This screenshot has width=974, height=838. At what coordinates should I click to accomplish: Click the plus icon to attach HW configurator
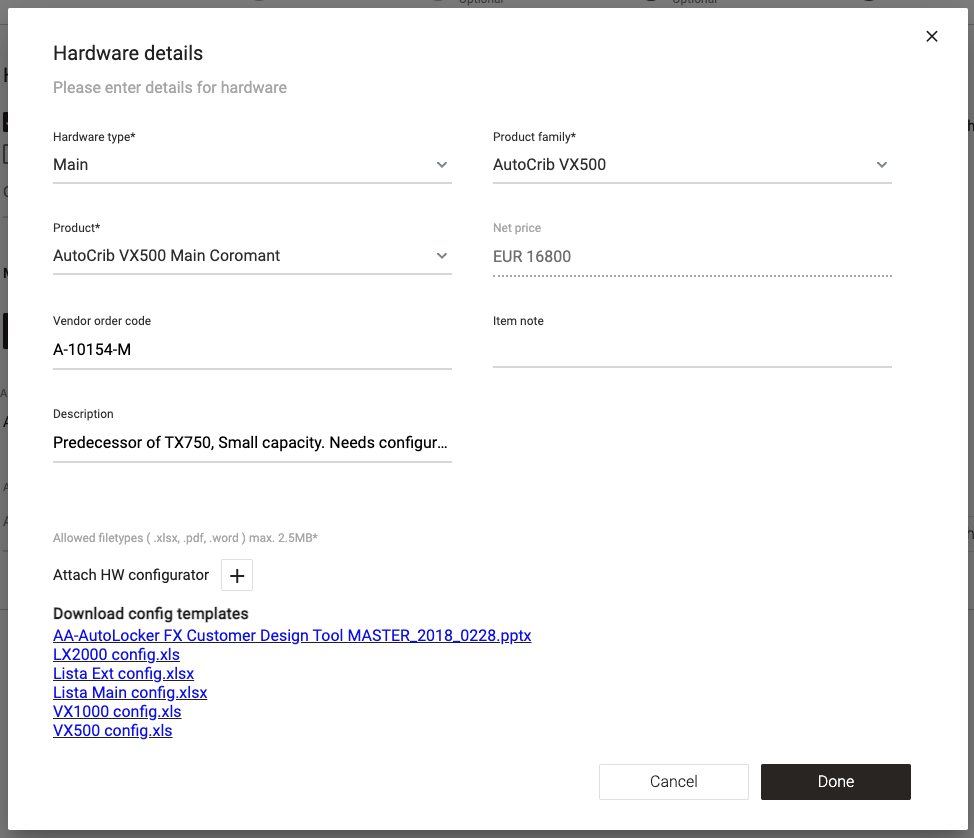coord(237,576)
